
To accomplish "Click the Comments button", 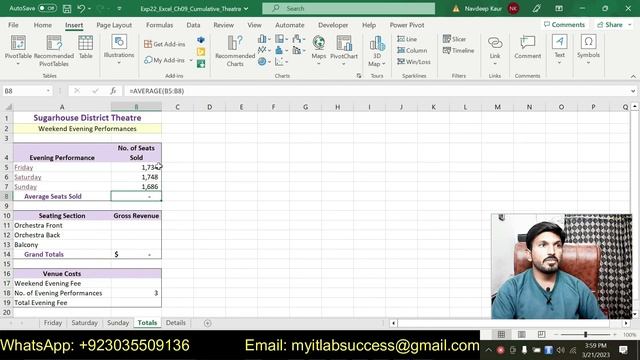I will point(564,24).
